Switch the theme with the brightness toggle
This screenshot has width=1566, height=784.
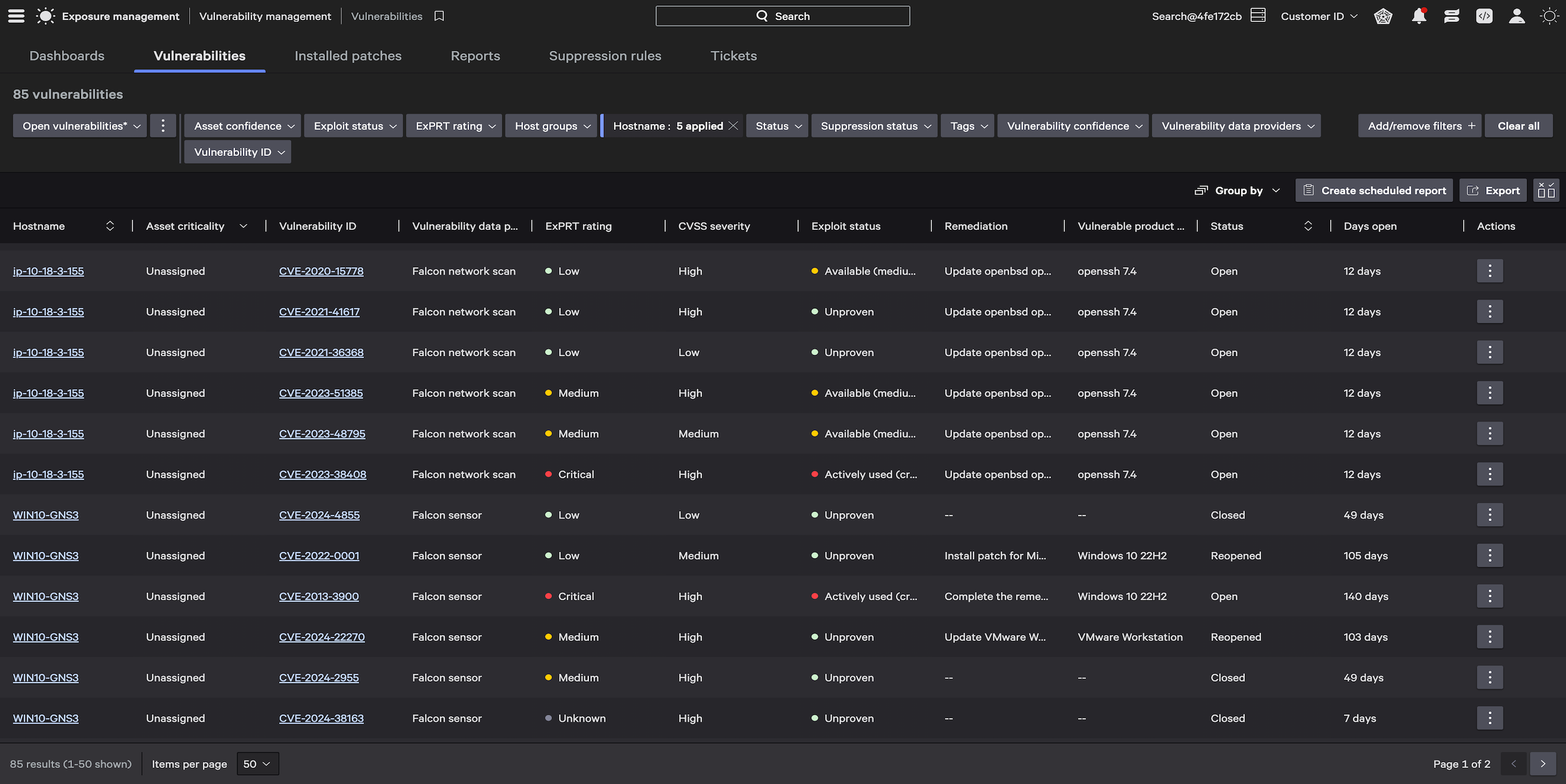(x=1548, y=16)
